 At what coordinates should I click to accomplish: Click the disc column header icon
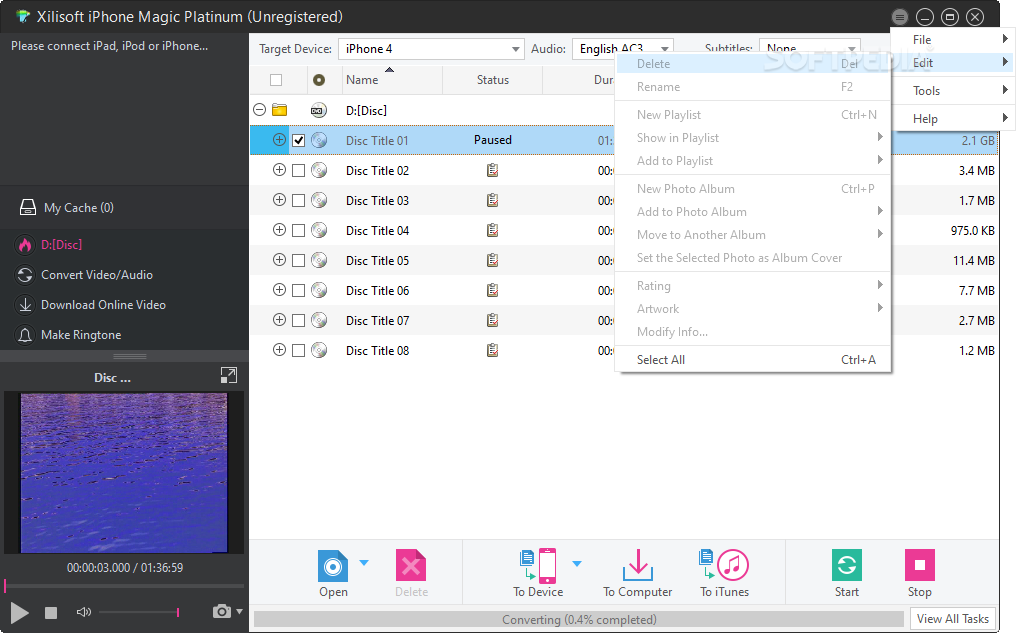point(318,80)
